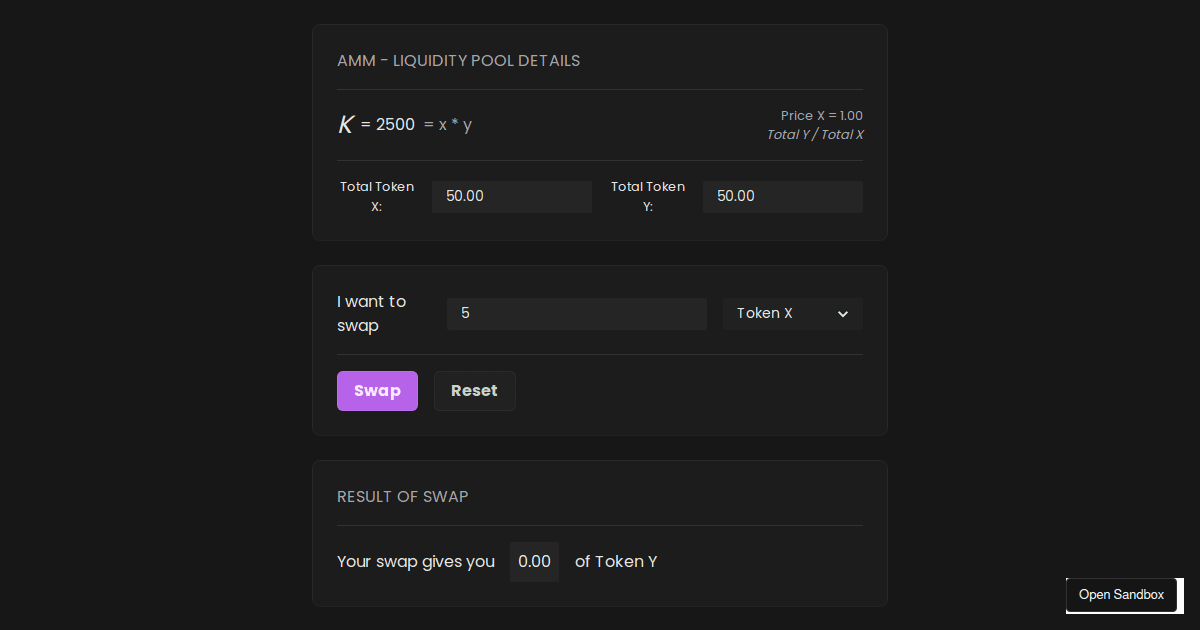1200x630 pixels.
Task: Select the swap currency combo box
Action: [792, 313]
